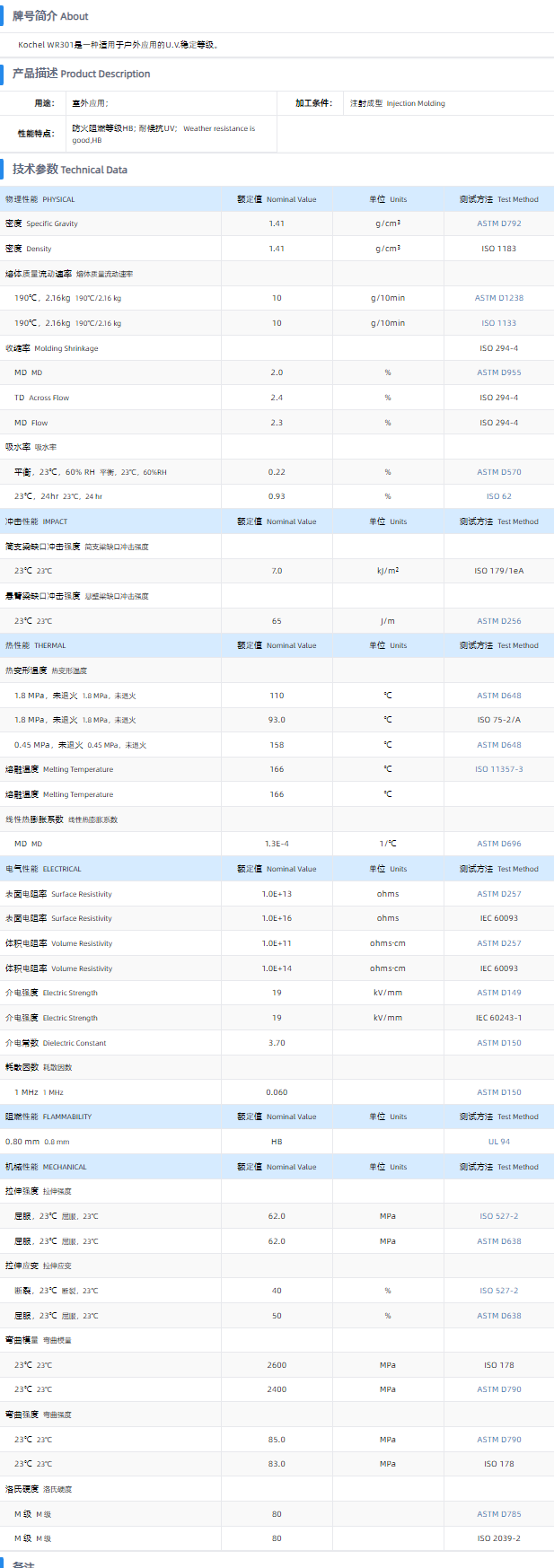
Task: Select the PHYSICAL section header row
Action: tap(40, 199)
